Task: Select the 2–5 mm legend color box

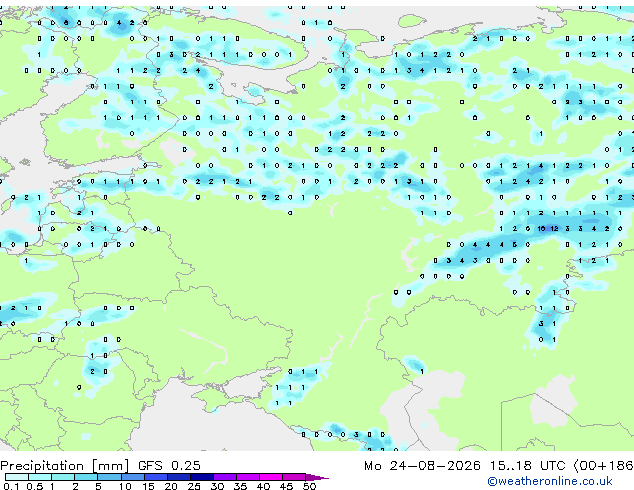Action: click(86, 477)
